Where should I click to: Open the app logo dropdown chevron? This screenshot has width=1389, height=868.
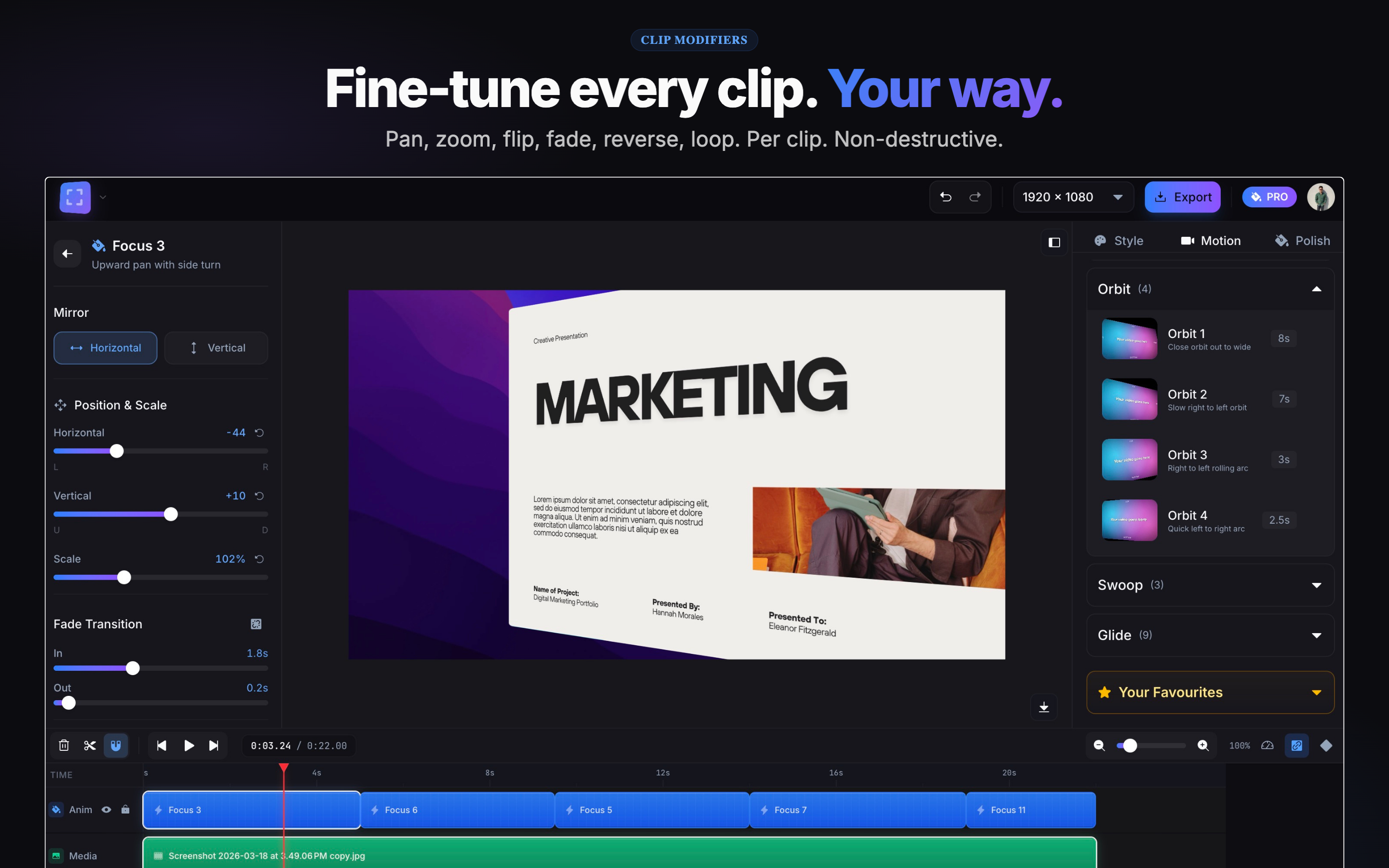[103, 198]
